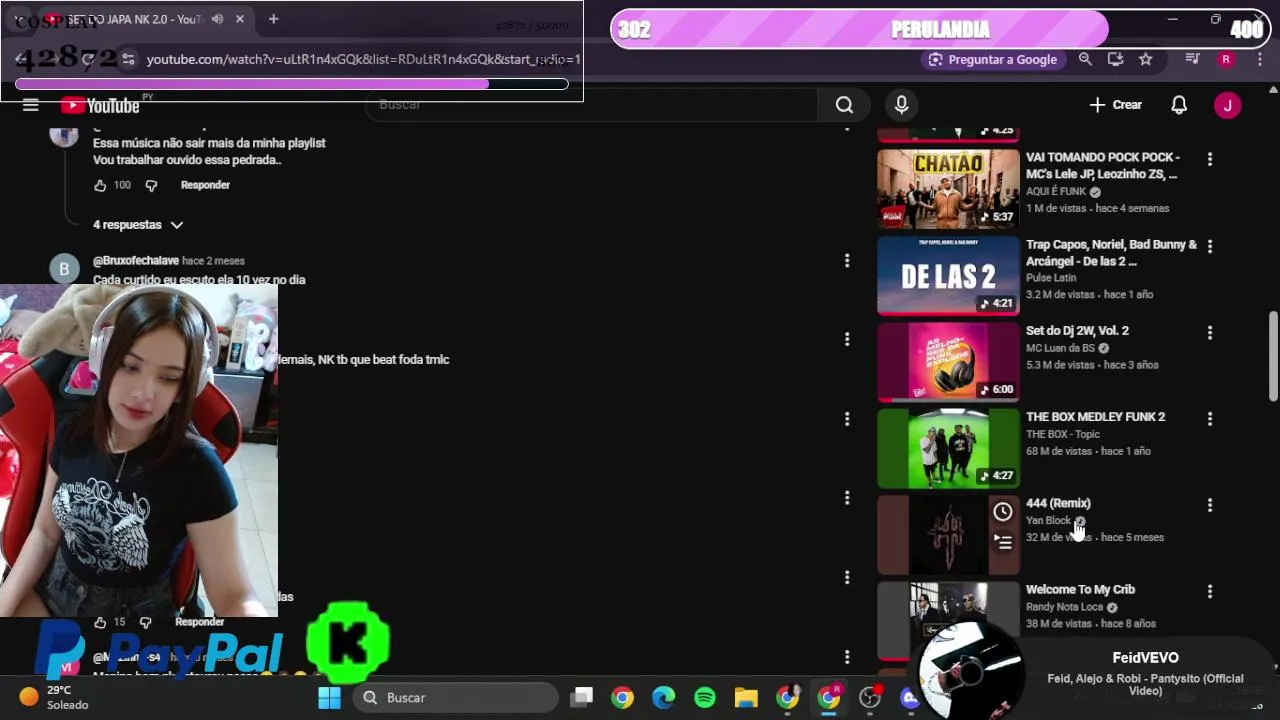Open the Set do Dj 2W thumbnail
Screen dimensions: 1280x720
(948, 361)
